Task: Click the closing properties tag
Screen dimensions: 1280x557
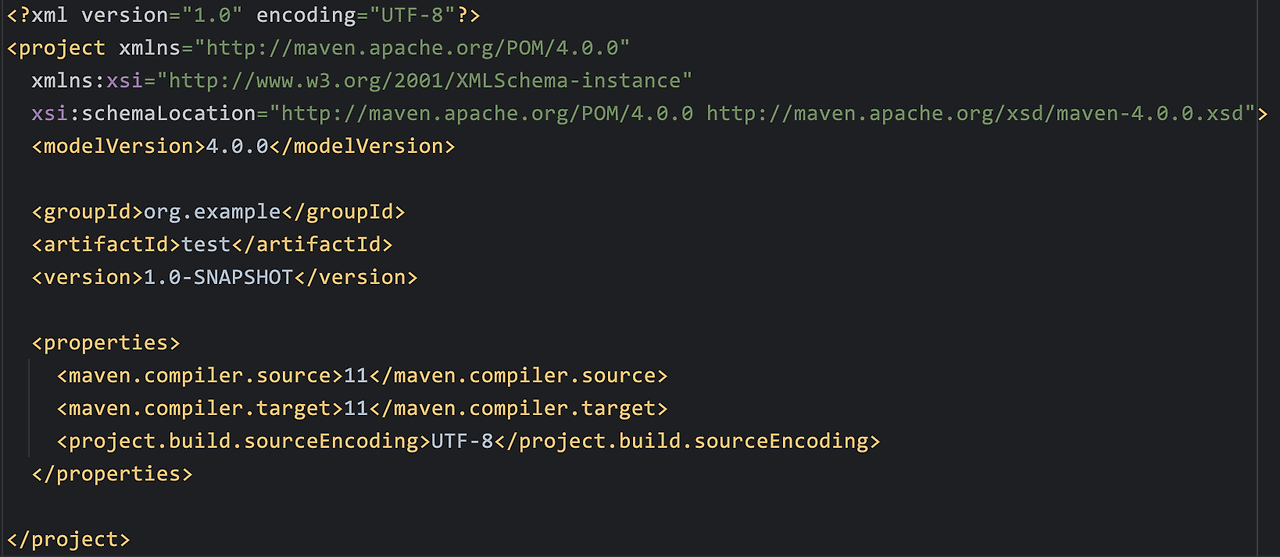Action: (x=112, y=474)
